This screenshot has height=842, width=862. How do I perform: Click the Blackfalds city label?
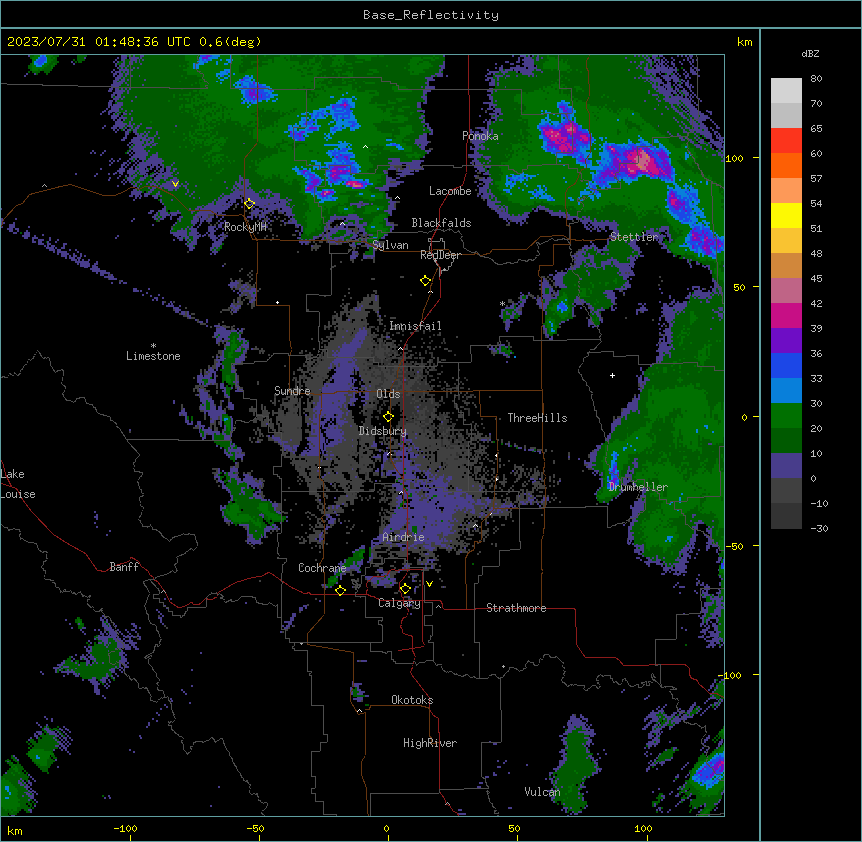click(441, 223)
